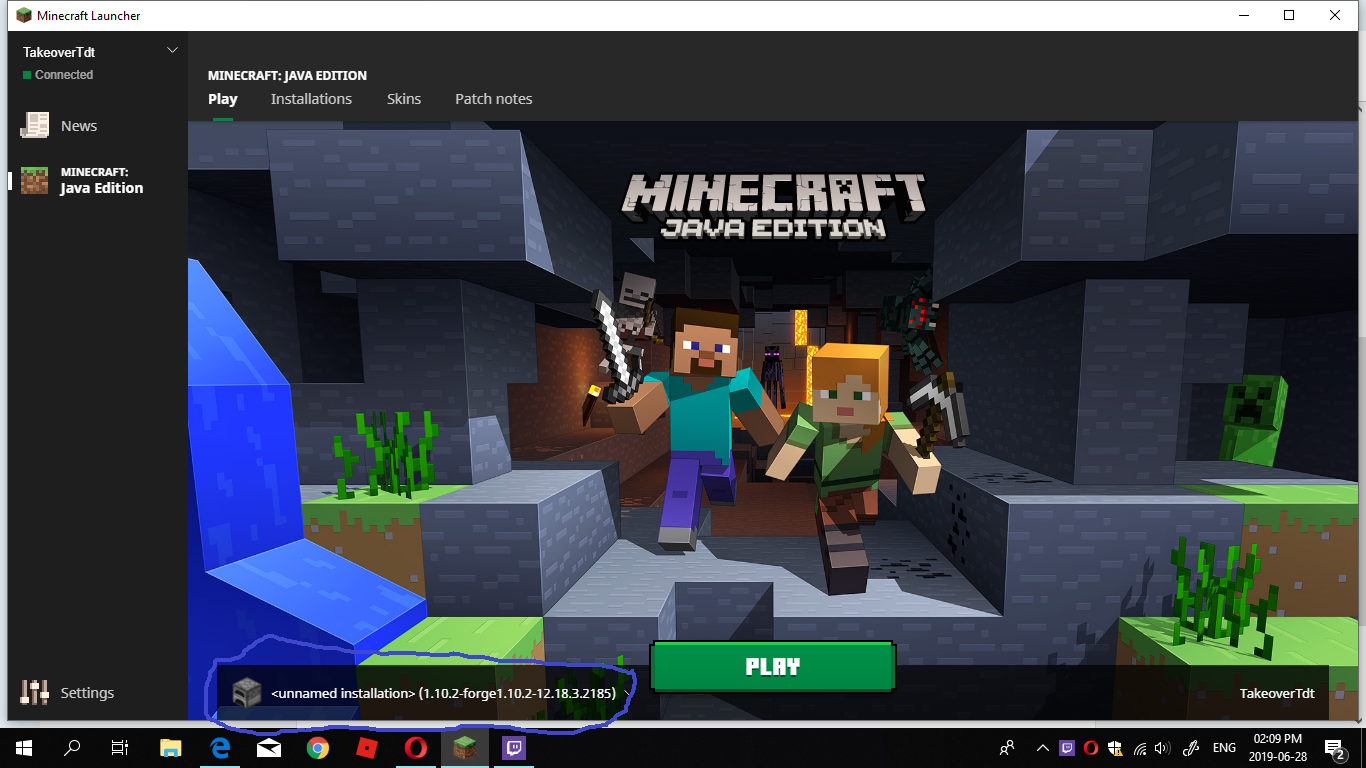This screenshot has height=768, width=1366.
Task: Open Task View on the taskbar
Action: point(120,748)
